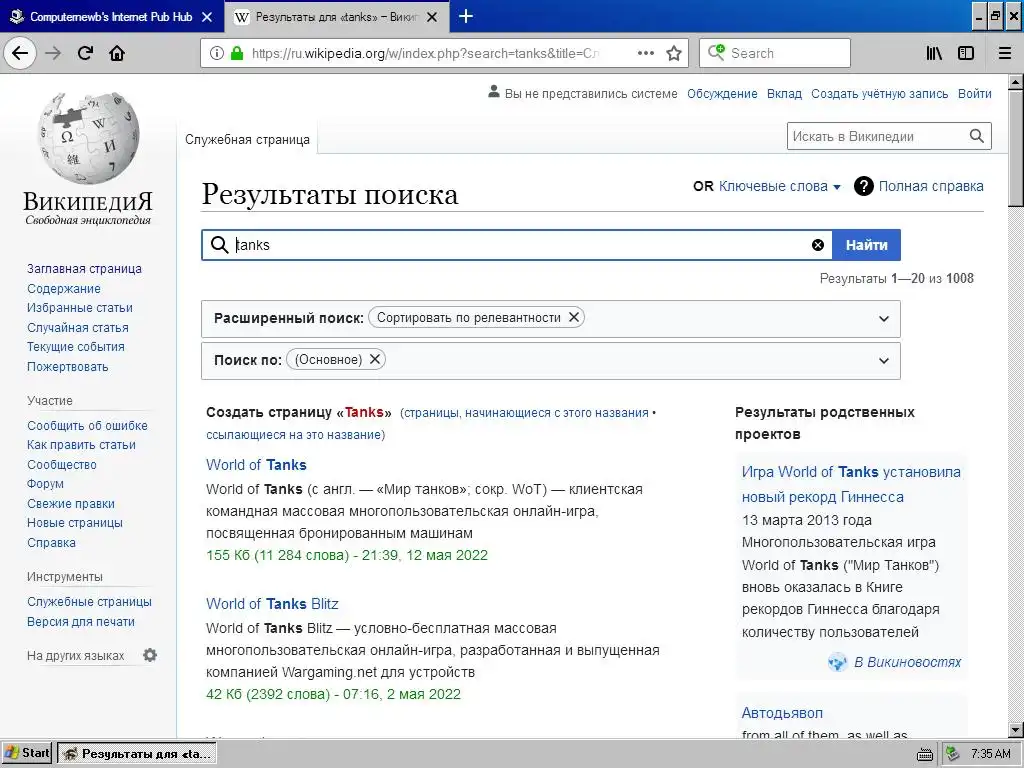This screenshot has width=1024, height=768.
Task: Open a new tab with the plus icon
Action: click(x=466, y=16)
